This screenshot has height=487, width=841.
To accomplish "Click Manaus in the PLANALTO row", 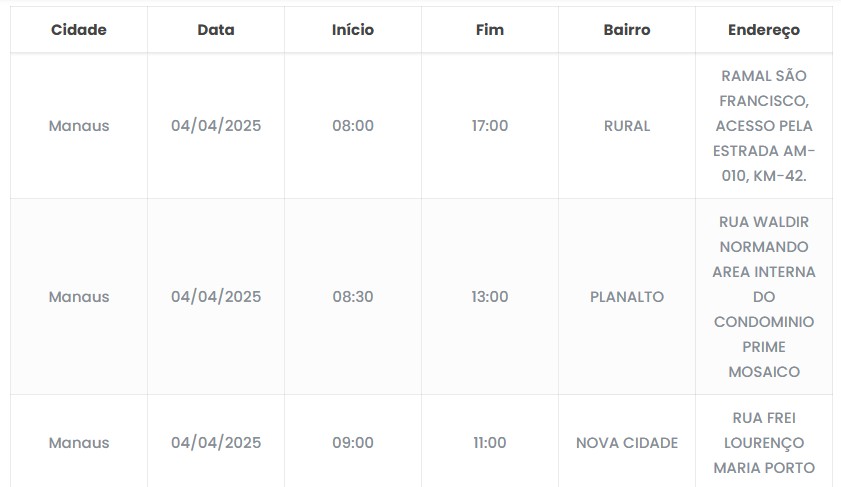I will (x=79, y=297).
